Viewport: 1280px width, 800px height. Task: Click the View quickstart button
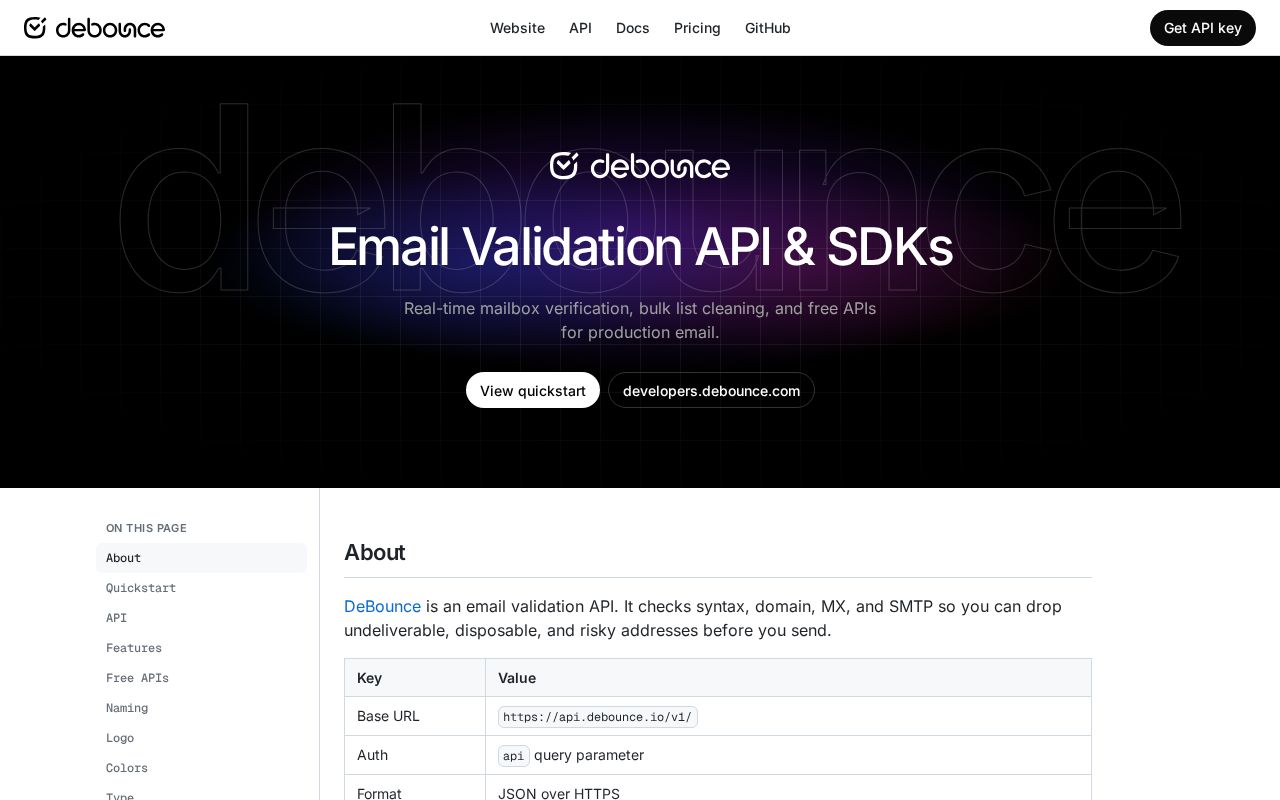coord(533,390)
